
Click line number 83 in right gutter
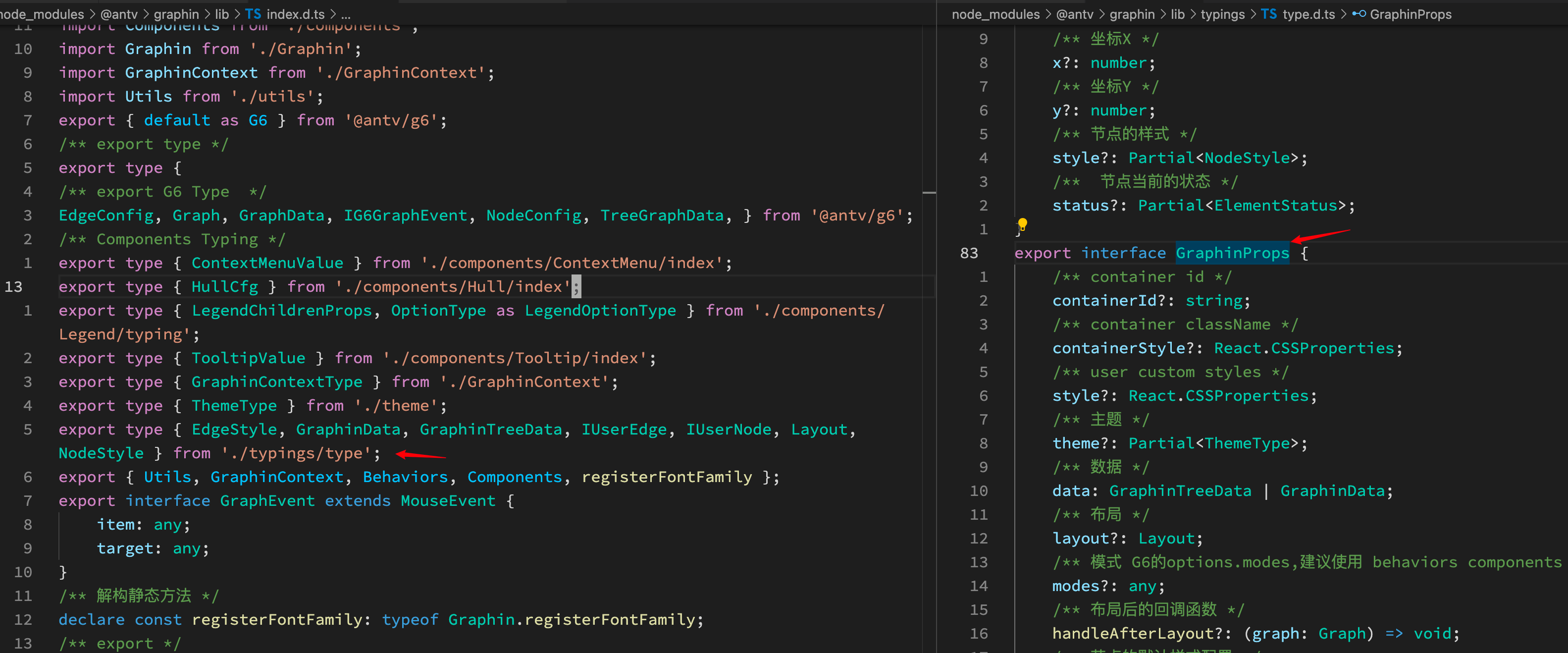[969, 253]
